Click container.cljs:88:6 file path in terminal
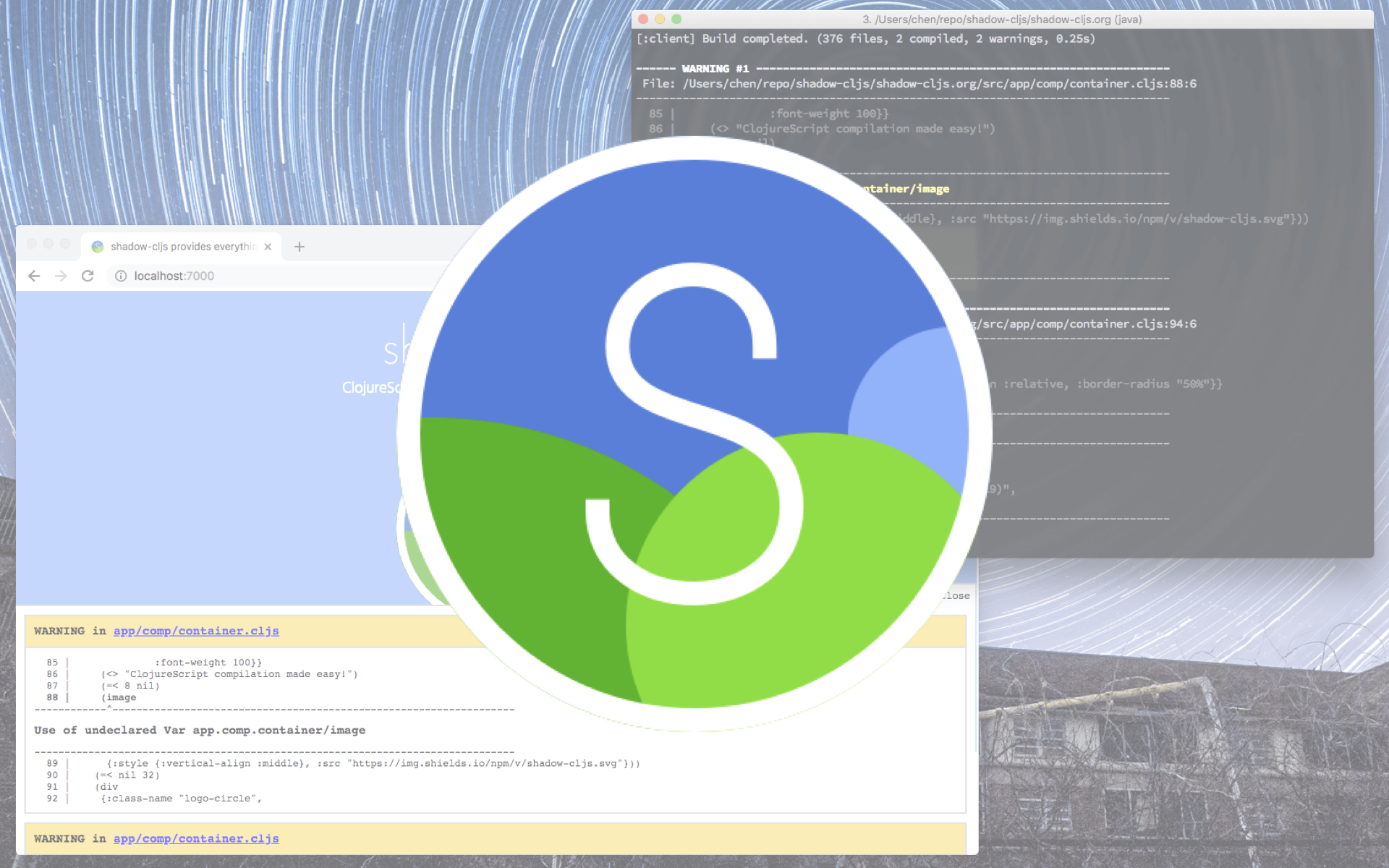The width and height of the screenshot is (1389, 868). [x=939, y=84]
